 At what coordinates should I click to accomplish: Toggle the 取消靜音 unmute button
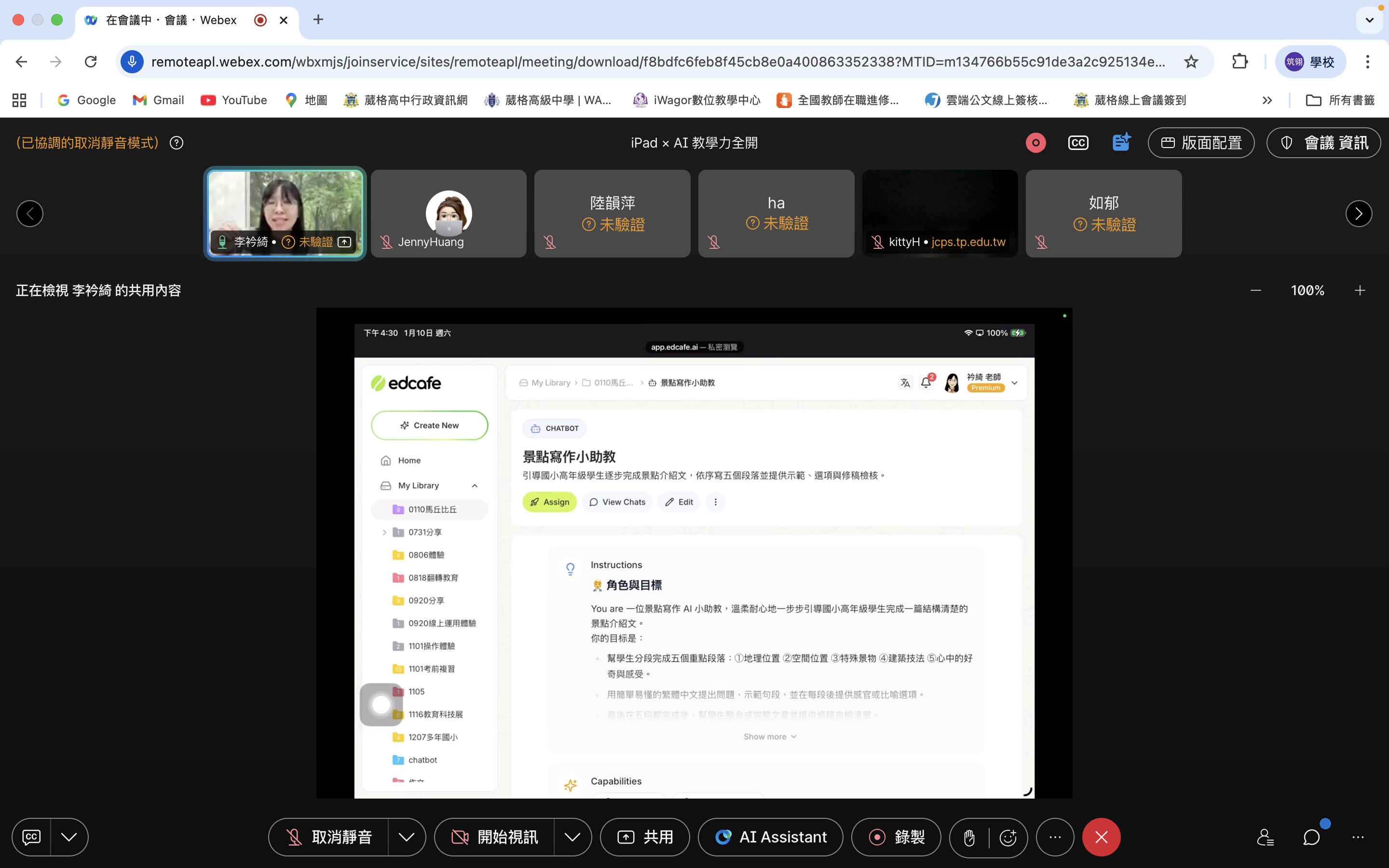[329, 838]
